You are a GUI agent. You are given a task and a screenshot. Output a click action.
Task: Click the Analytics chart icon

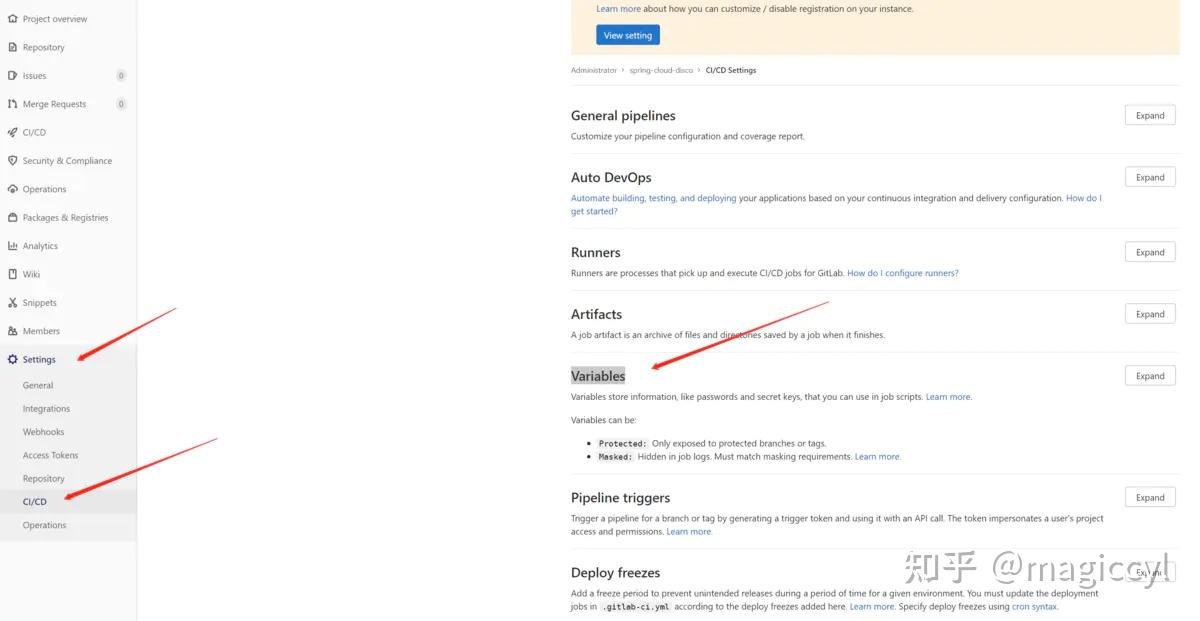click(13, 246)
